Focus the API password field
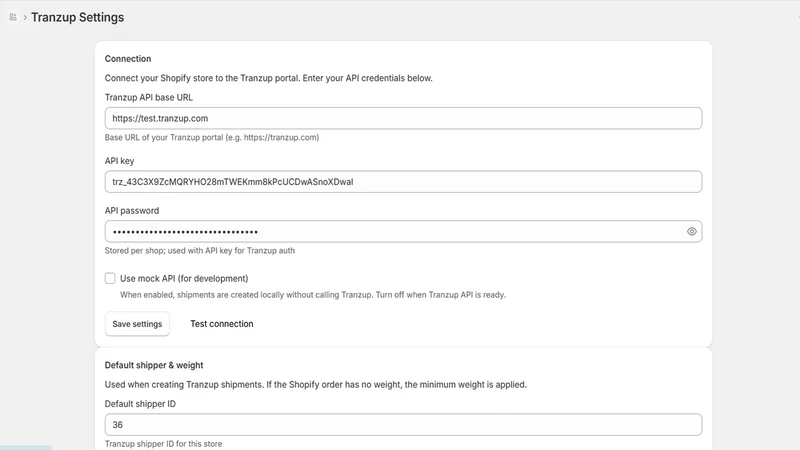The height and width of the screenshot is (450, 800). [403, 232]
